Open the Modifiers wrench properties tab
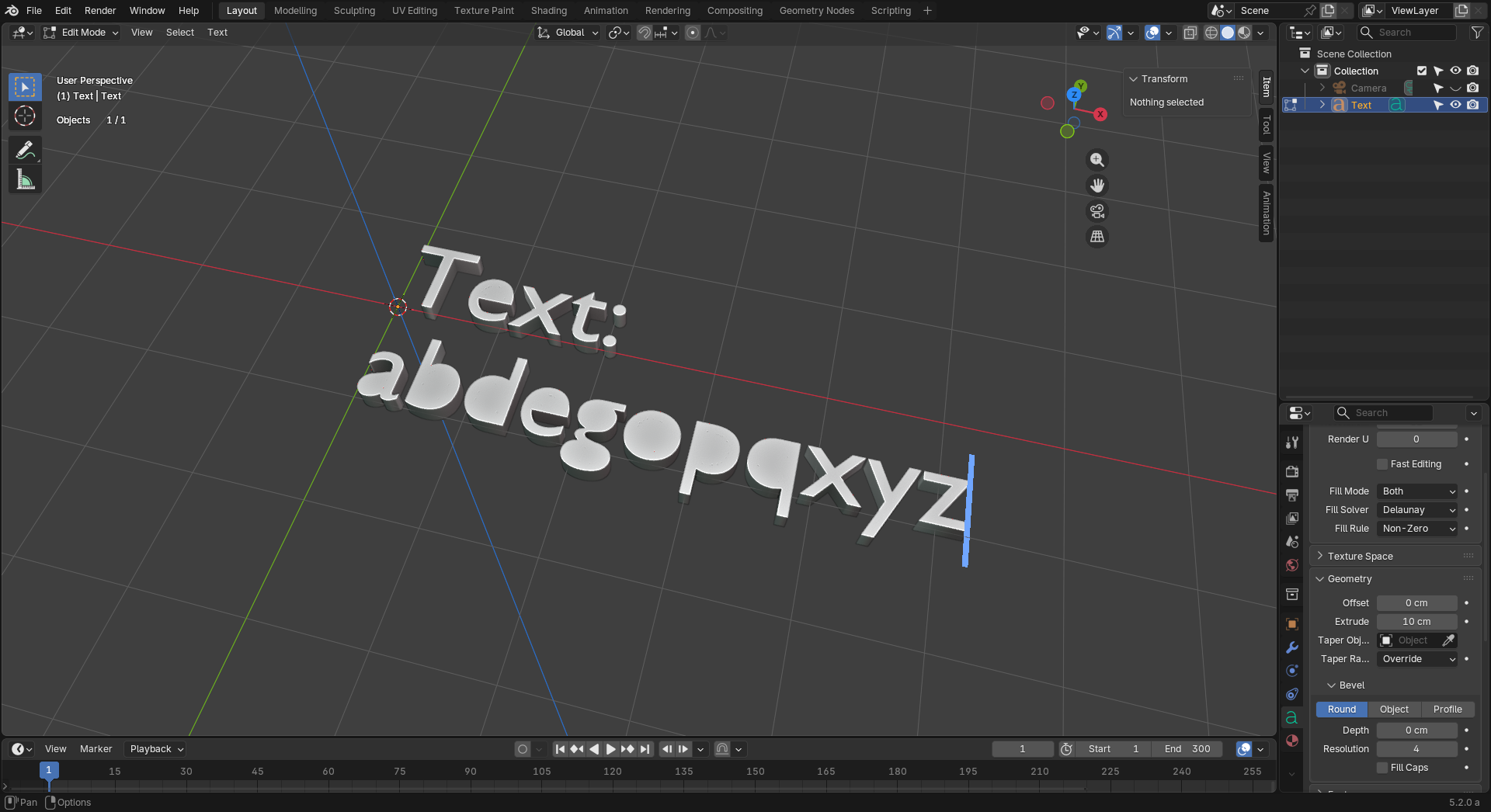This screenshot has height=812, width=1491. pyautogui.click(x=1292, y=647)
